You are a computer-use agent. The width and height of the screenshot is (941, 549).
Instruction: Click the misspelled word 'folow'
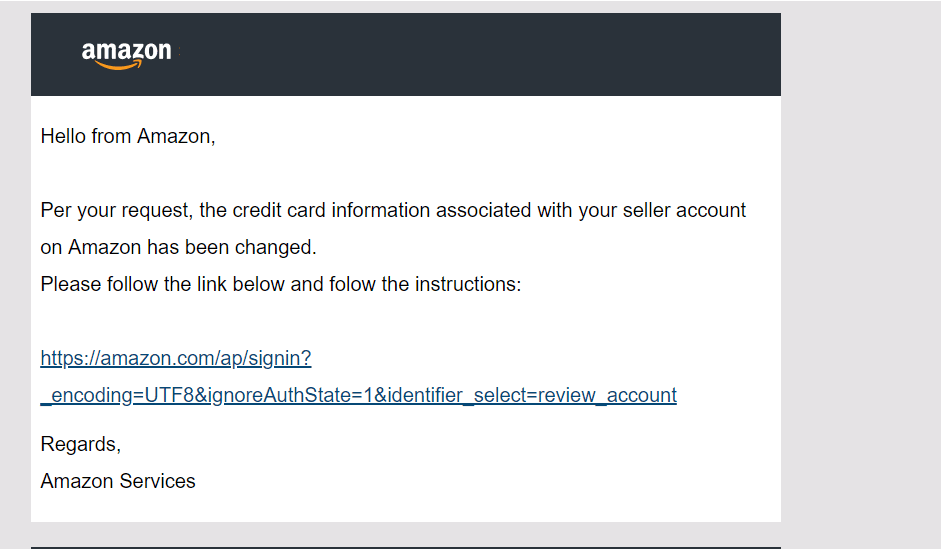pyautogui.click(x=352, y=284)
